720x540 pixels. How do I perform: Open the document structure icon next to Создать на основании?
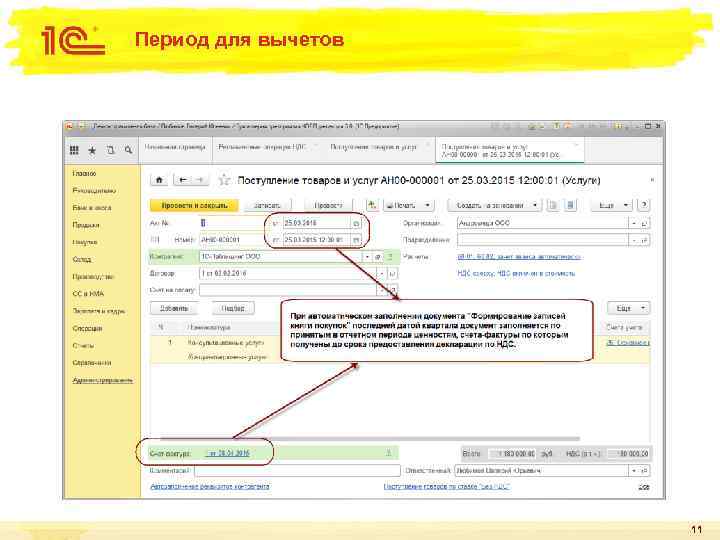pyautogui.click(x=553, y=205)
